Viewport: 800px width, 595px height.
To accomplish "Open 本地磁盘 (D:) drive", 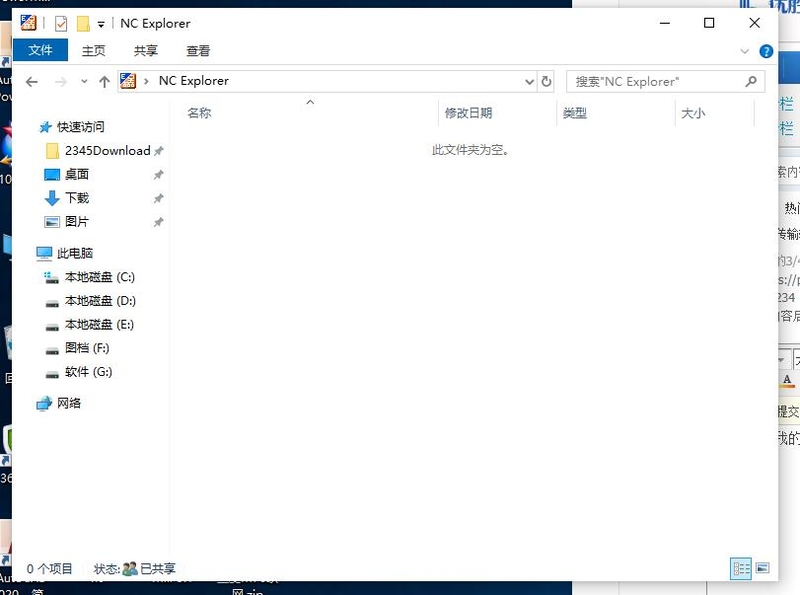I will point(100,301).
